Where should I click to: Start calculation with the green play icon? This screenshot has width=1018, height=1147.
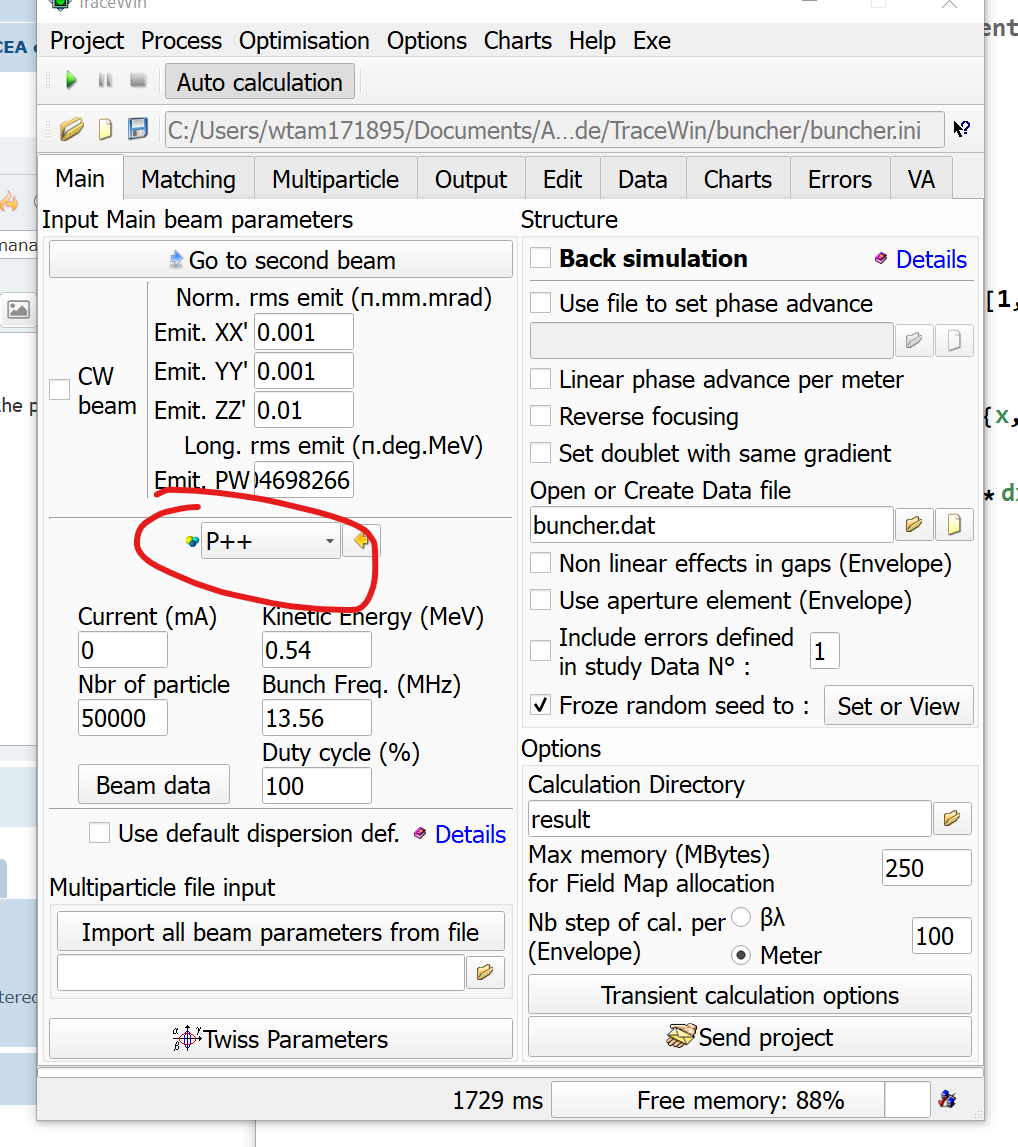click(x=71, y=80)
